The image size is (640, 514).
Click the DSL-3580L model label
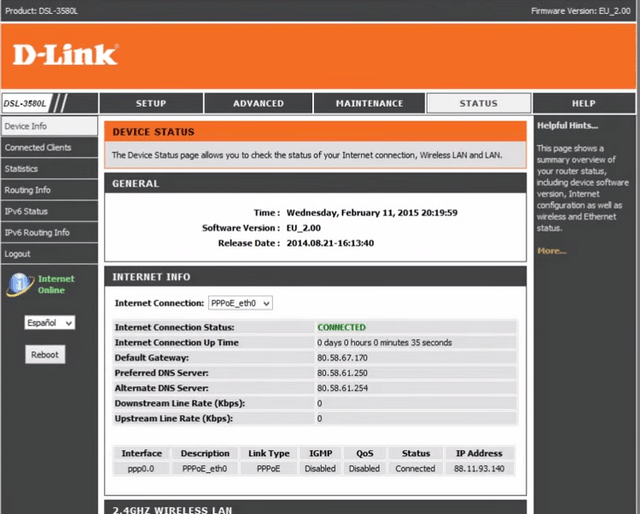coord(25,103)
